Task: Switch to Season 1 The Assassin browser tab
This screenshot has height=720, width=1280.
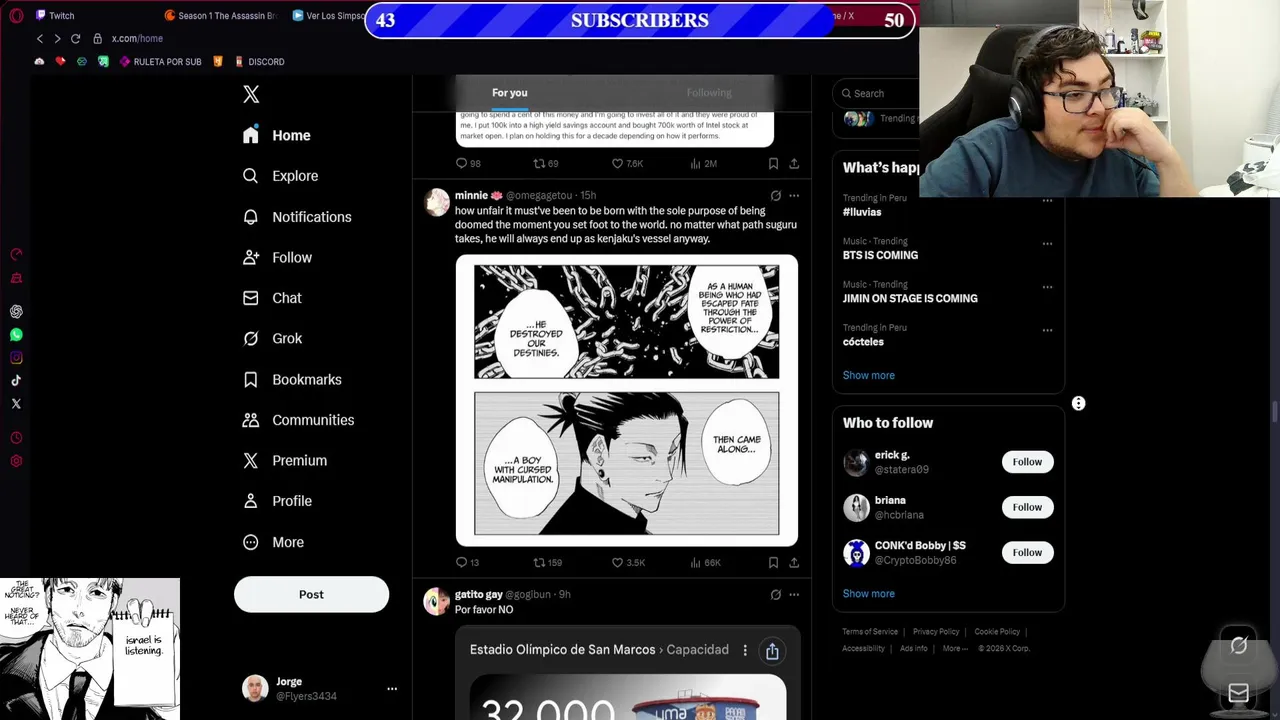Action: tap(220, 15)
